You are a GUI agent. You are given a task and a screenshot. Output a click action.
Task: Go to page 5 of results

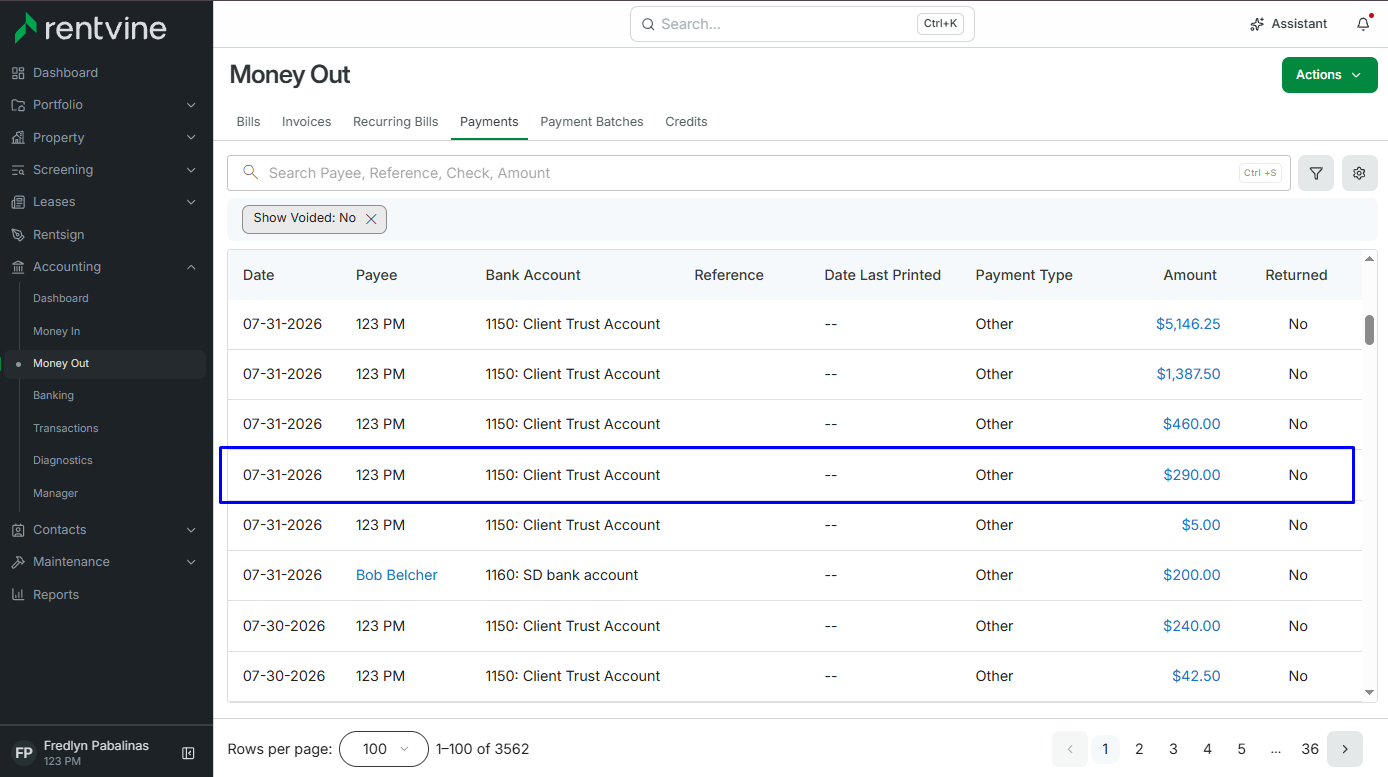pos(1241,749)
